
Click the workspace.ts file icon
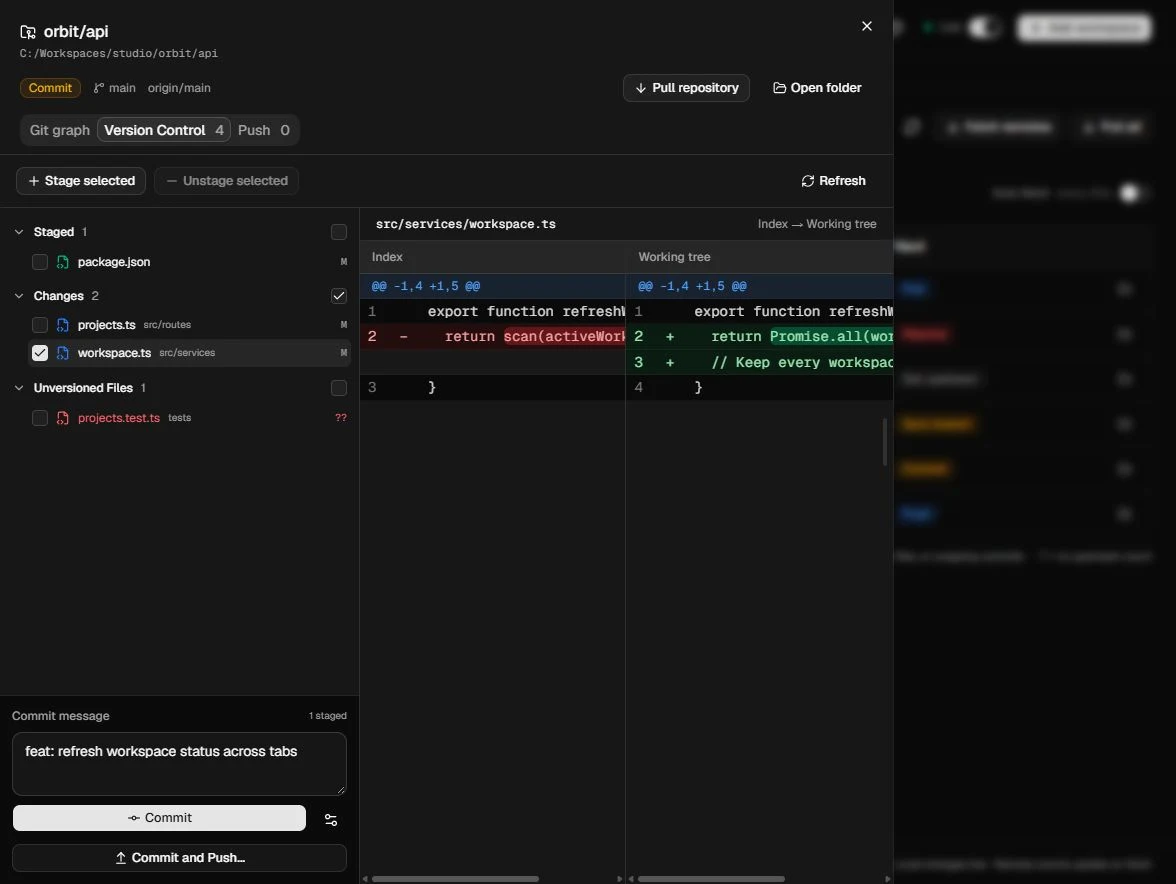(63, 352)
